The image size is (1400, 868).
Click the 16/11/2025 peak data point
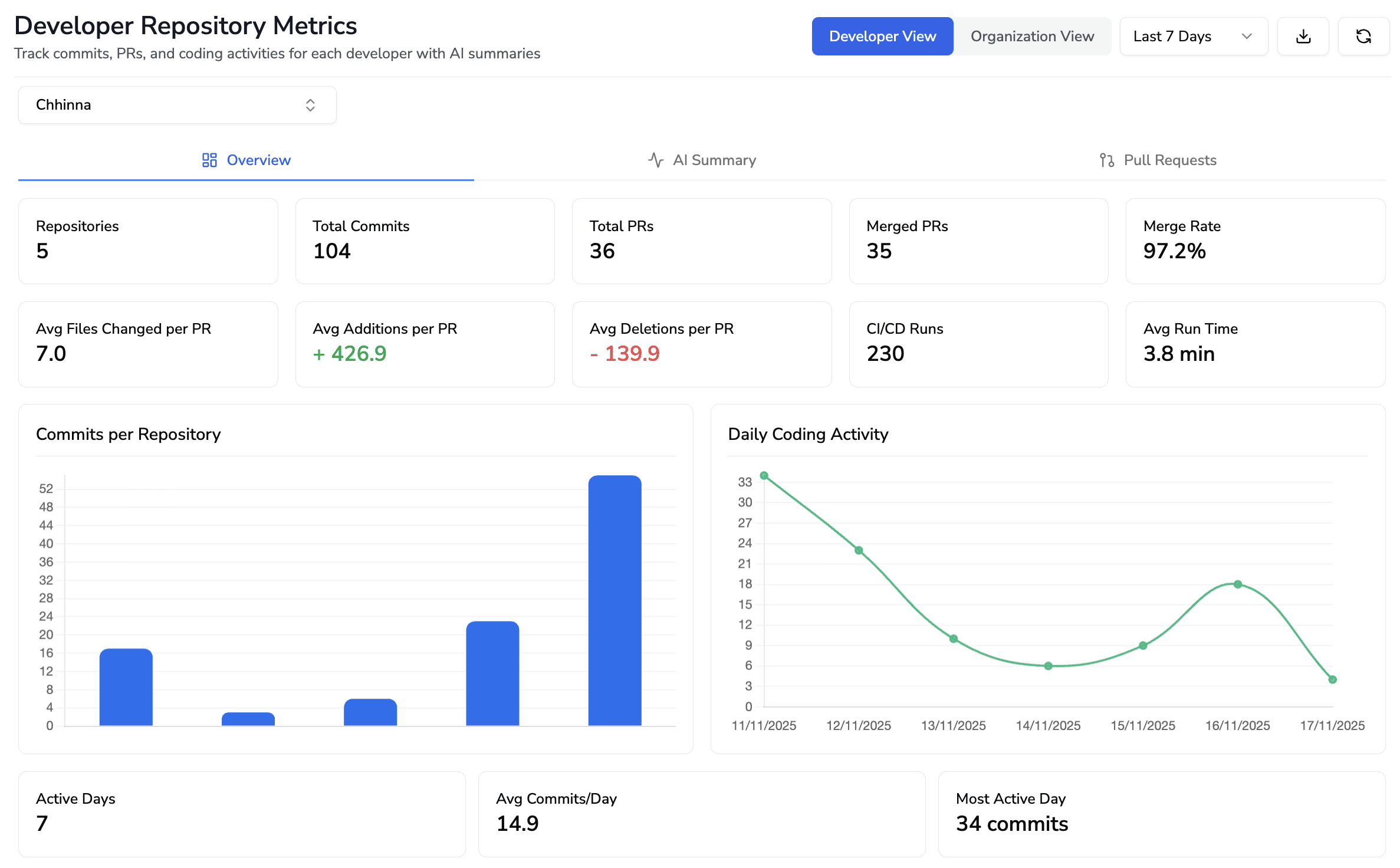[x=1238, y=584]
